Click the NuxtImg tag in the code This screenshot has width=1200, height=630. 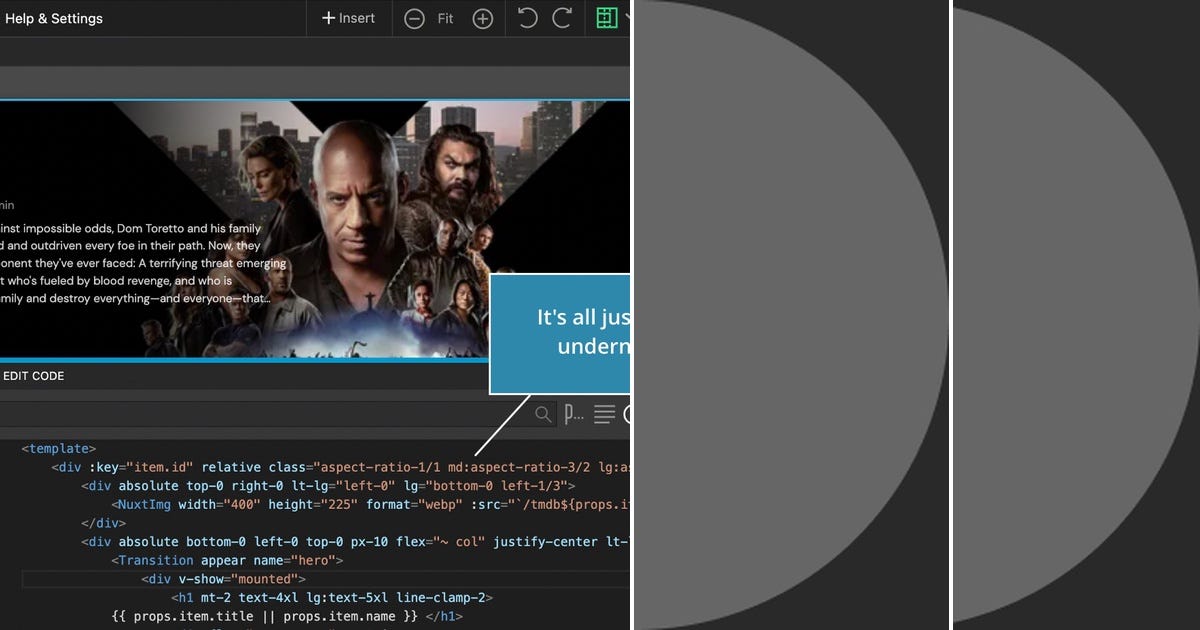143,504
